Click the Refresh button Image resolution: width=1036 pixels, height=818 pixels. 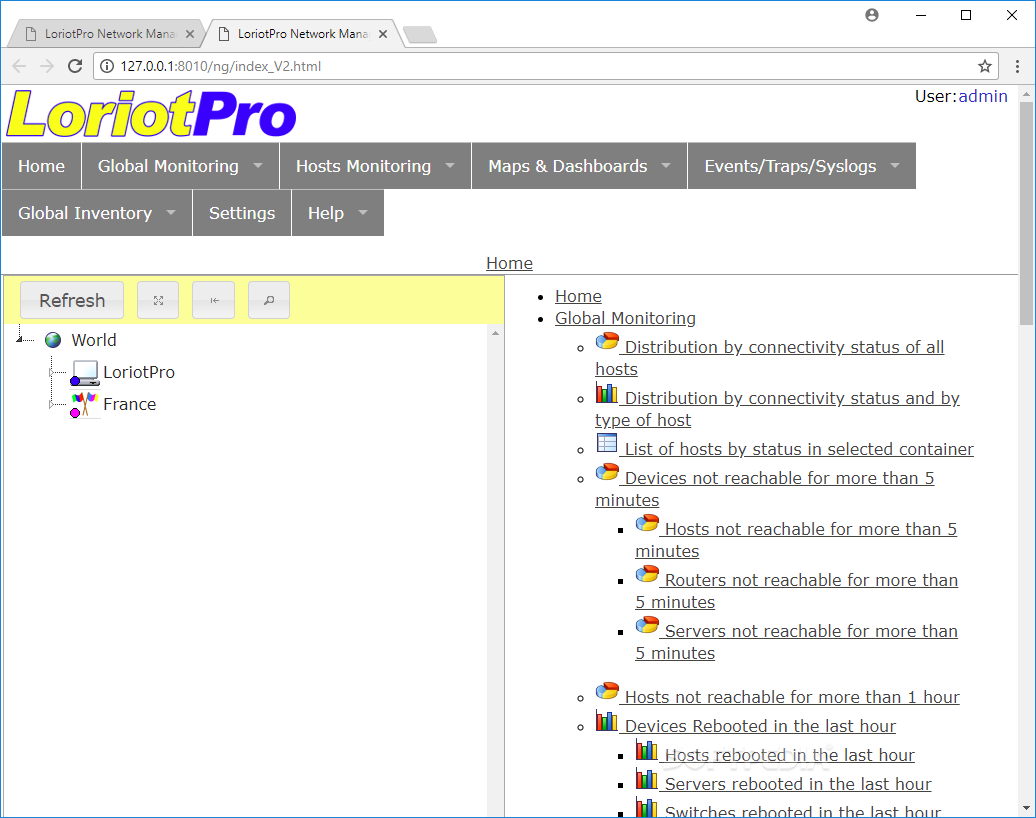pyautogui.click(x=72, y=301)
